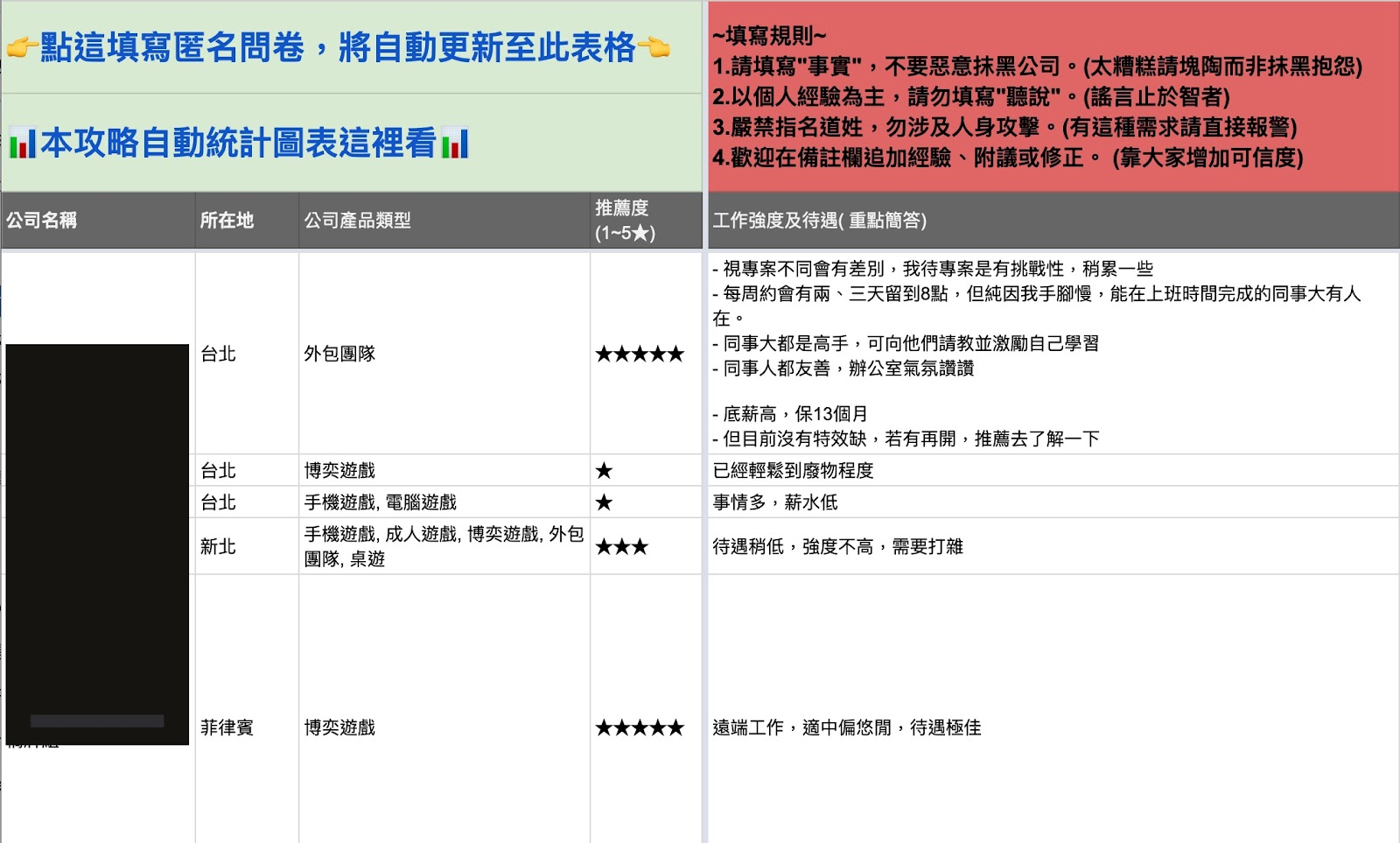Click the pointing hand emoji before 點這填寫
This screenshot has height=843, width=1400.
click(22, 48)
